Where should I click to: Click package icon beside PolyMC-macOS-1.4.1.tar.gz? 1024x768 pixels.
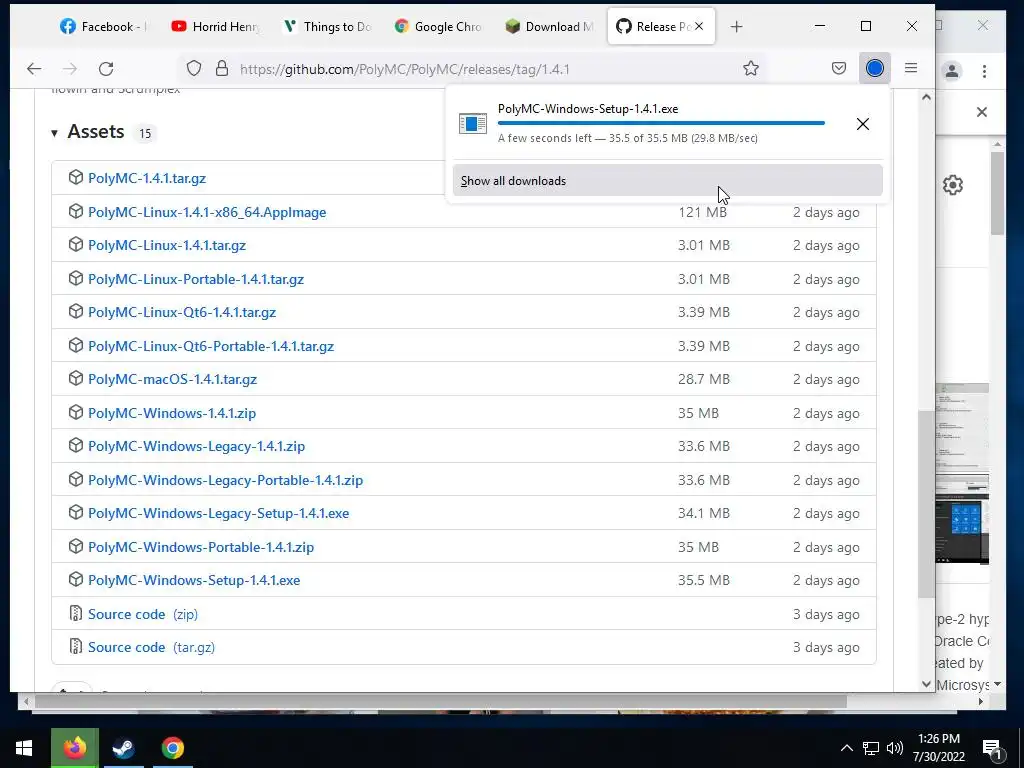[76, 379]
